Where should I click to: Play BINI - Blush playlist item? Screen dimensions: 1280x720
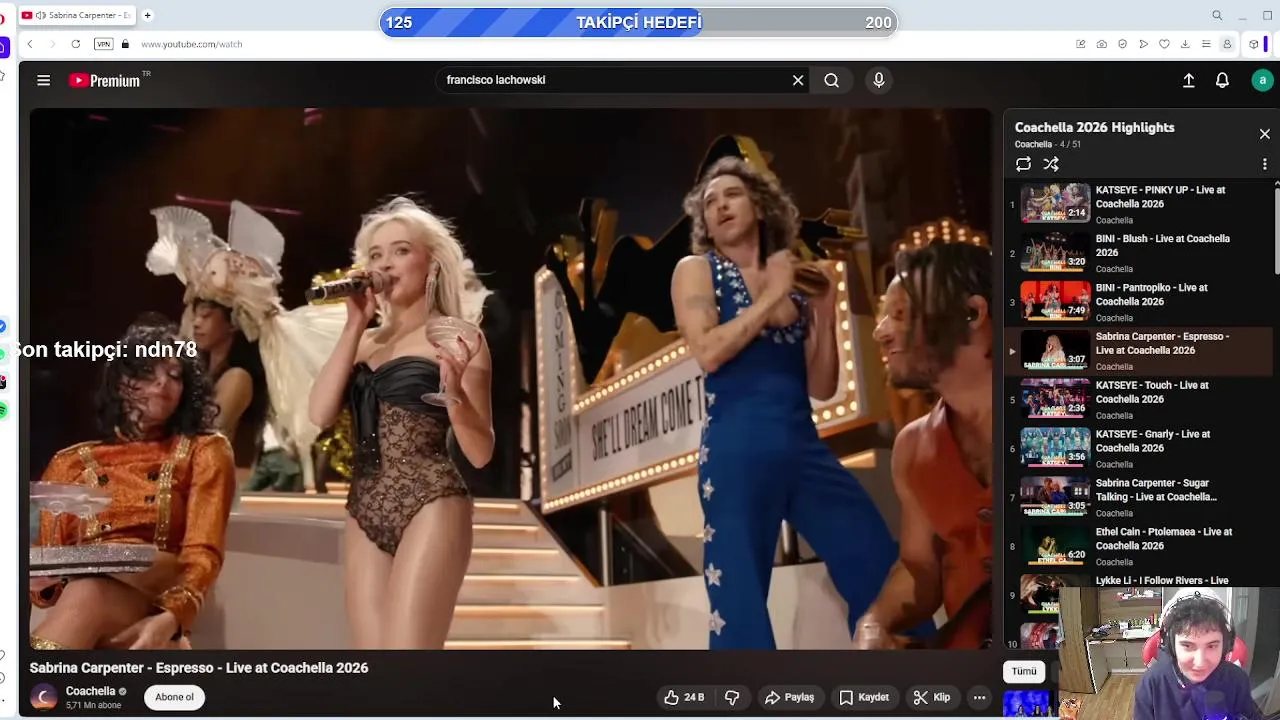tap(1140, 253)
